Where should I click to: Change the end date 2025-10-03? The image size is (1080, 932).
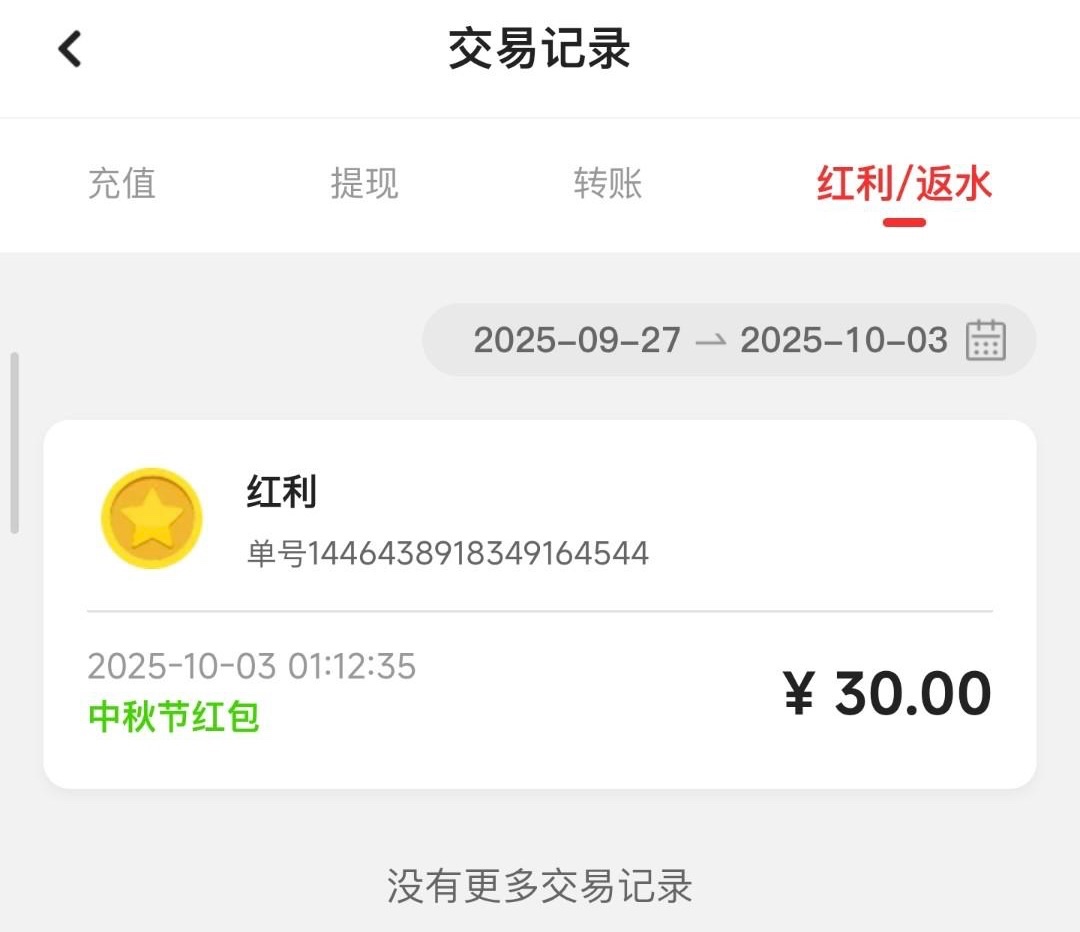pyautogui.click(x=843, y=341)
